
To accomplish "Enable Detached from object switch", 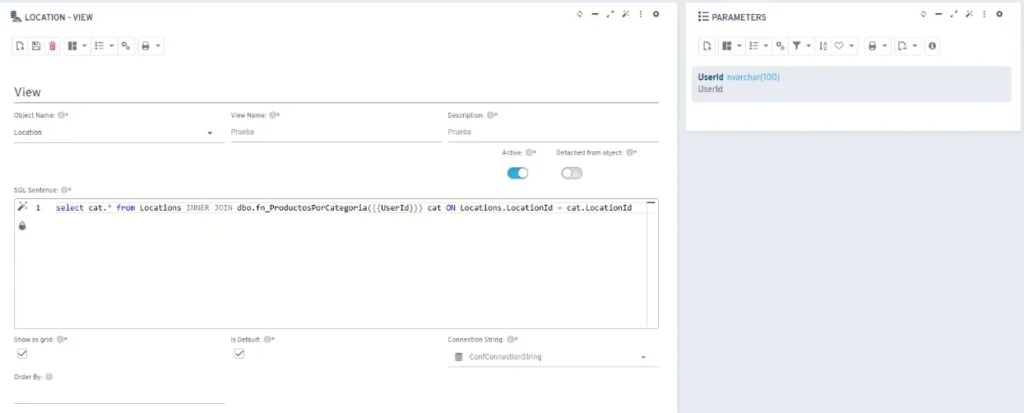I will tap(572, 173).
